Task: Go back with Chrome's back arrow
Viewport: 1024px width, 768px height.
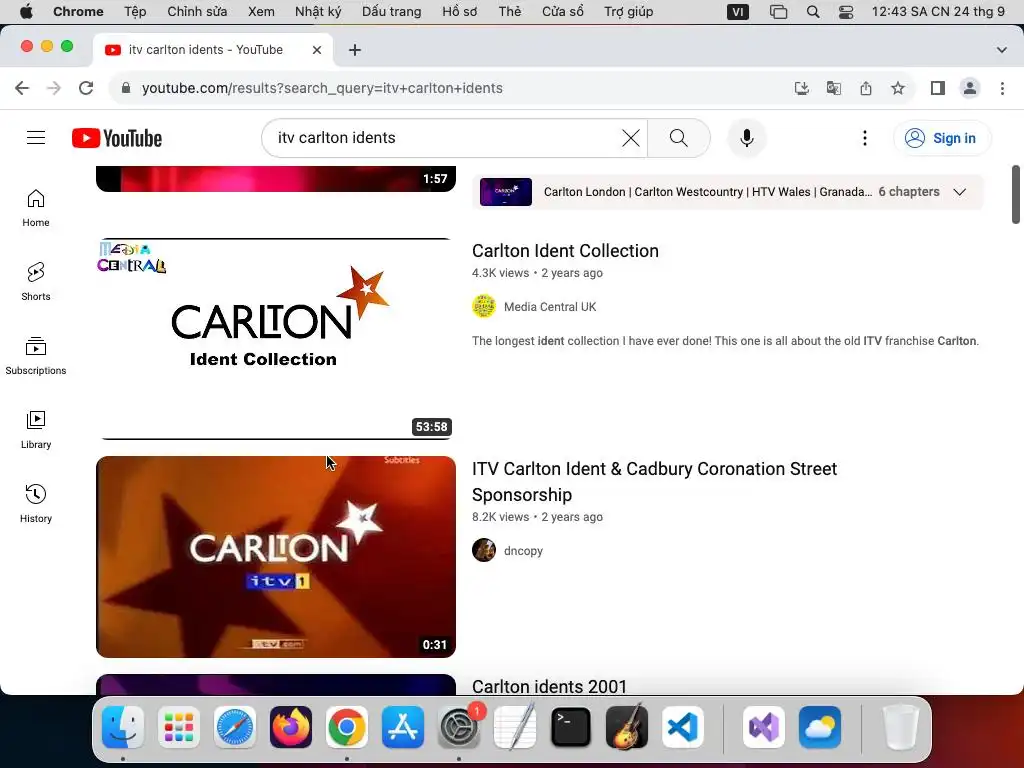Action: 22,88
